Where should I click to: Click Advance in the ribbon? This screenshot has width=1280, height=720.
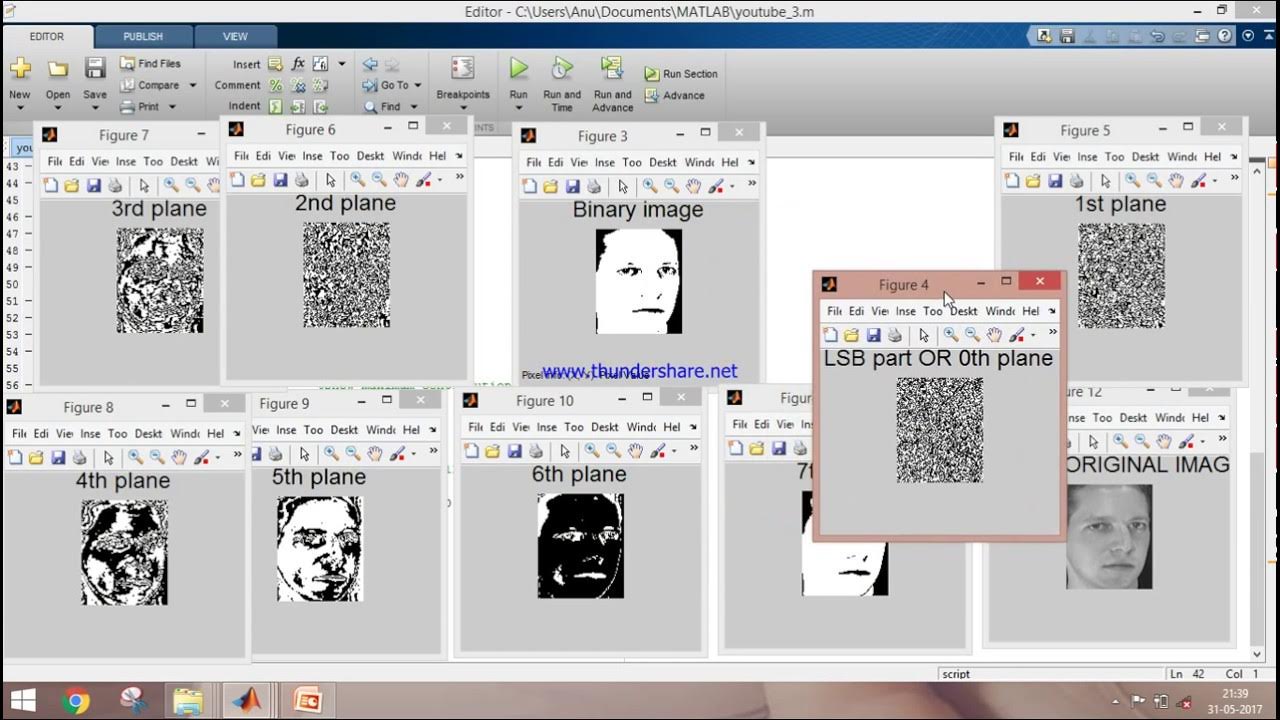[x=675, y=96]
